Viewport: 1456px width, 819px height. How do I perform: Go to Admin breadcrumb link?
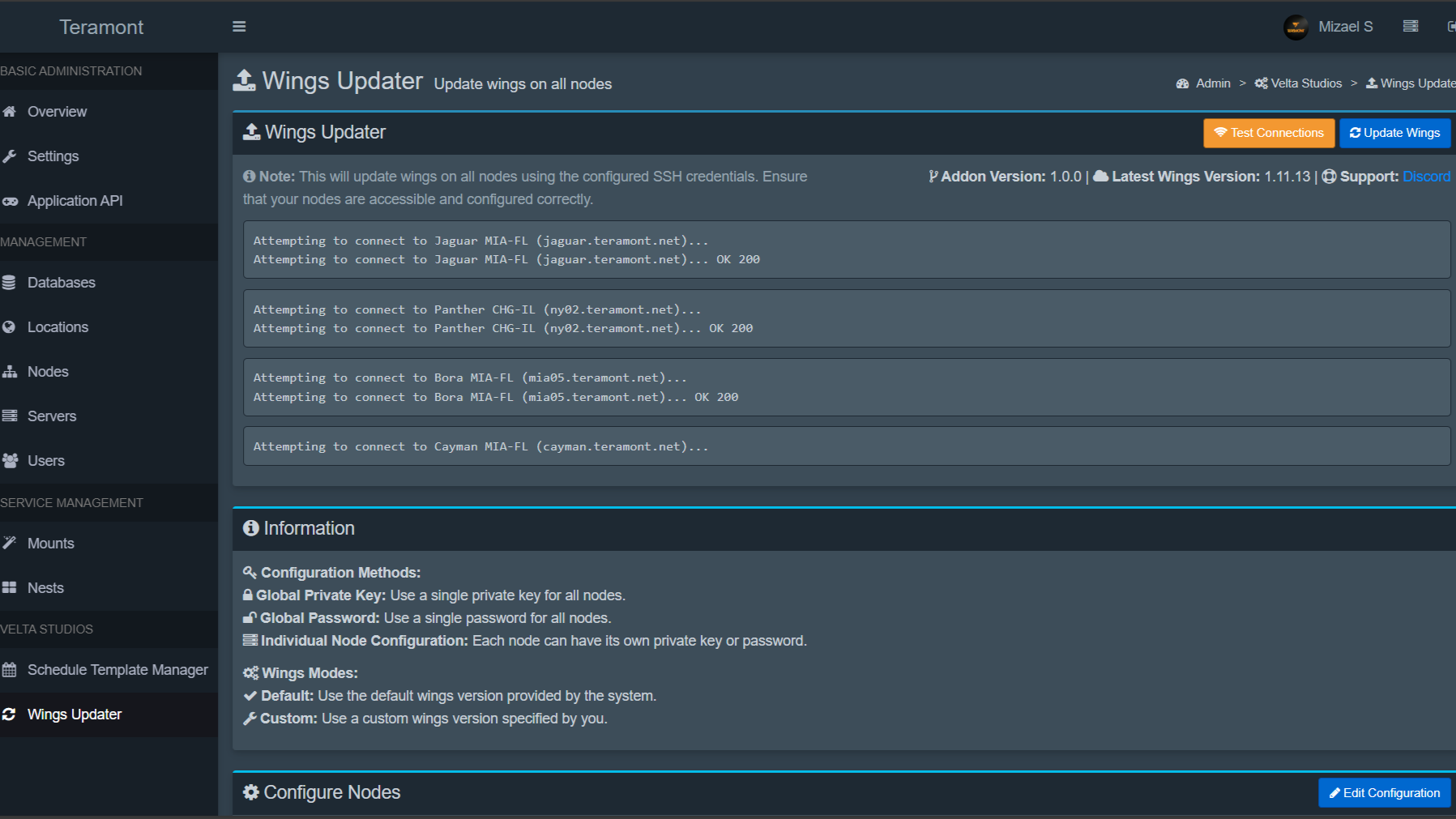click(1212, 83)
